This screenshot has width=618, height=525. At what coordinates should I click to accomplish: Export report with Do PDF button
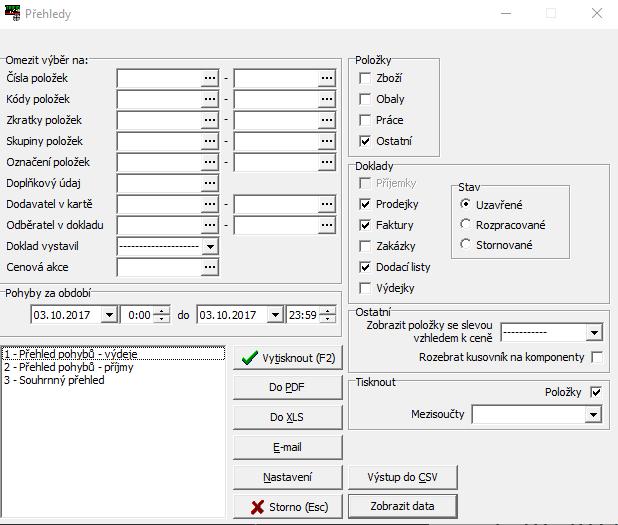[x=288, y=387]
